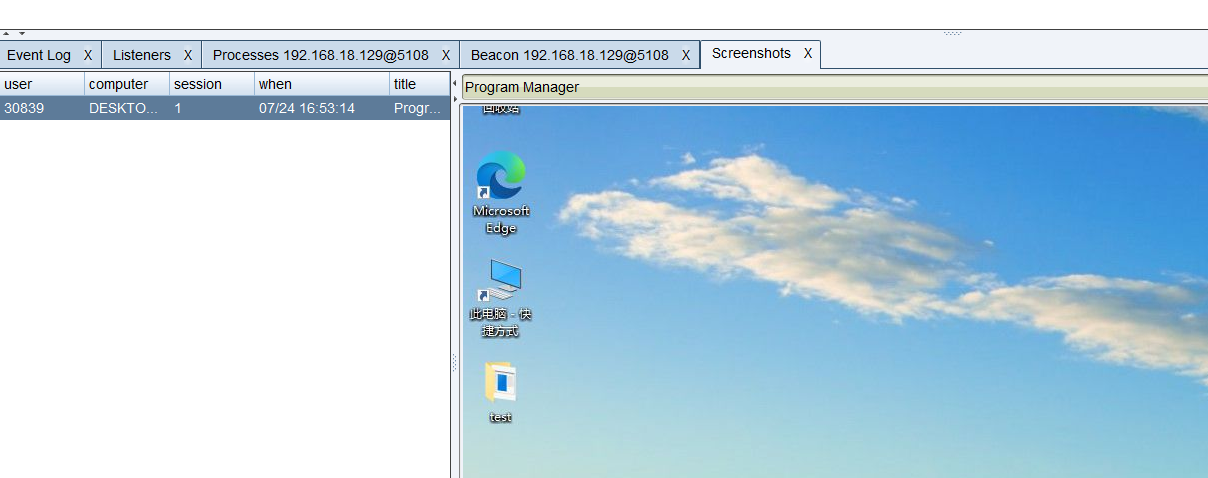
Task: Sort by the user column header
Action: coord(42,84)
